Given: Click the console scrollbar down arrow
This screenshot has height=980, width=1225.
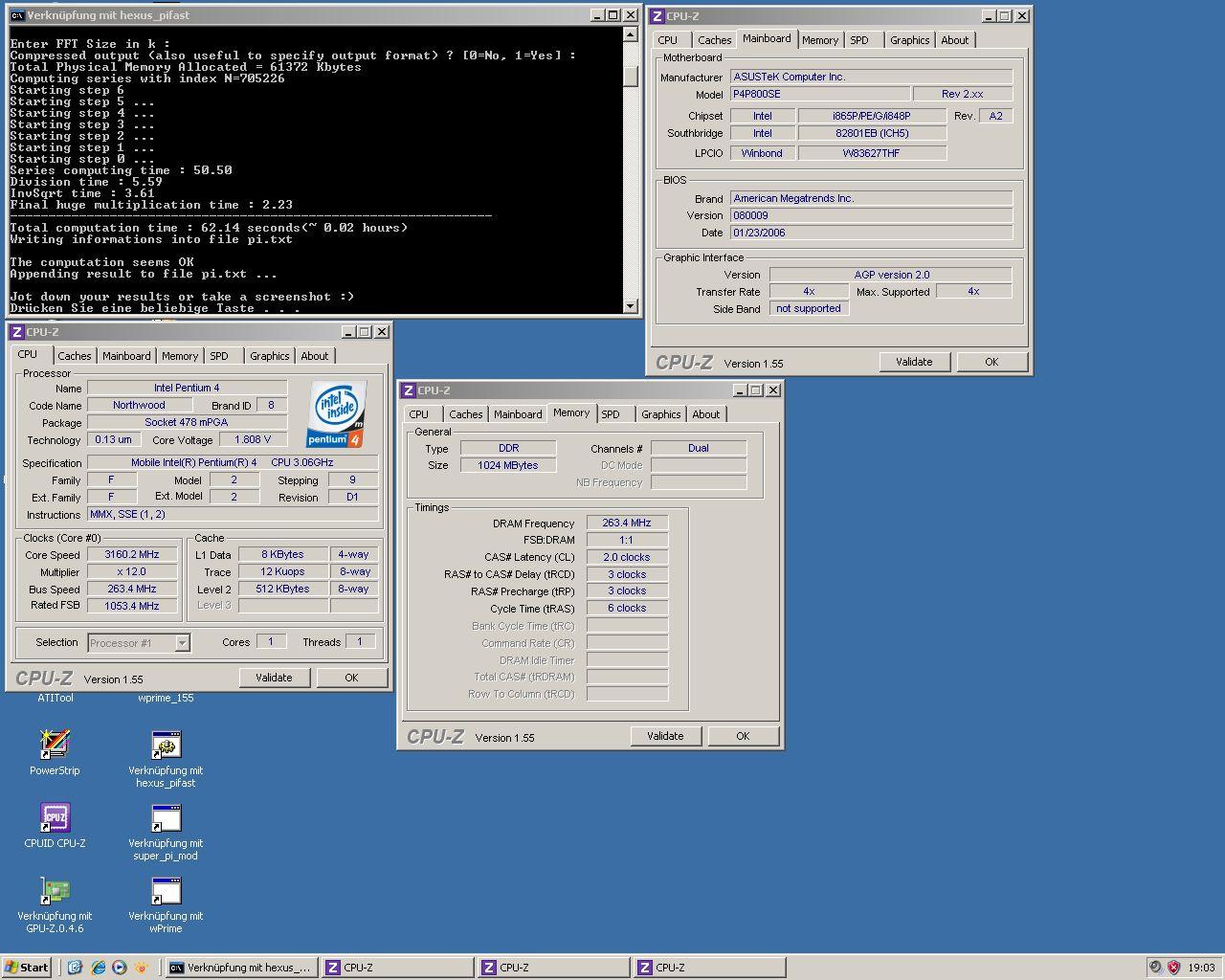Looking at the screenshot, I should 630,306.
